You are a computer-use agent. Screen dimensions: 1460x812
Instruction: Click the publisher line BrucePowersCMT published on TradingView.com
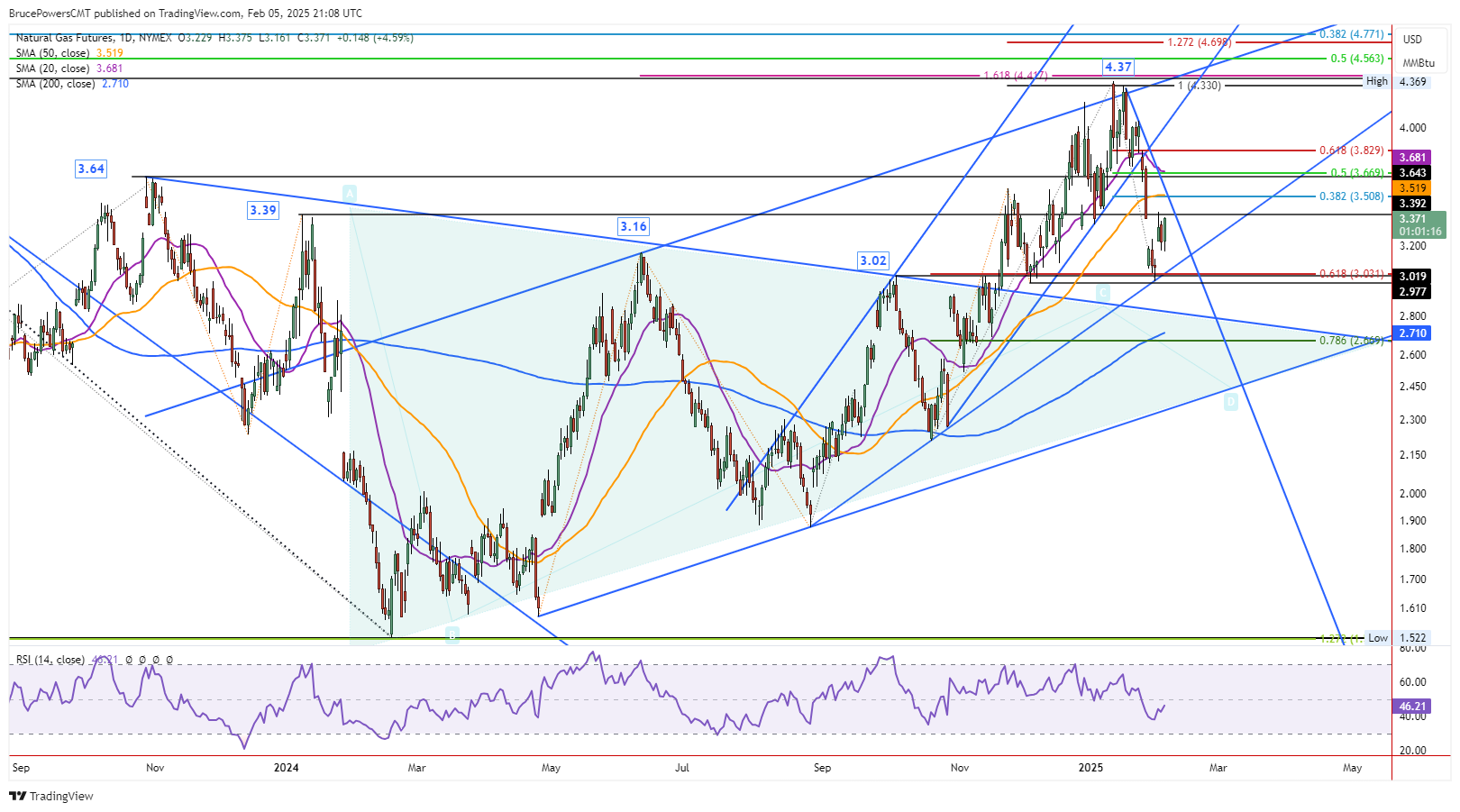click(186, 14)
